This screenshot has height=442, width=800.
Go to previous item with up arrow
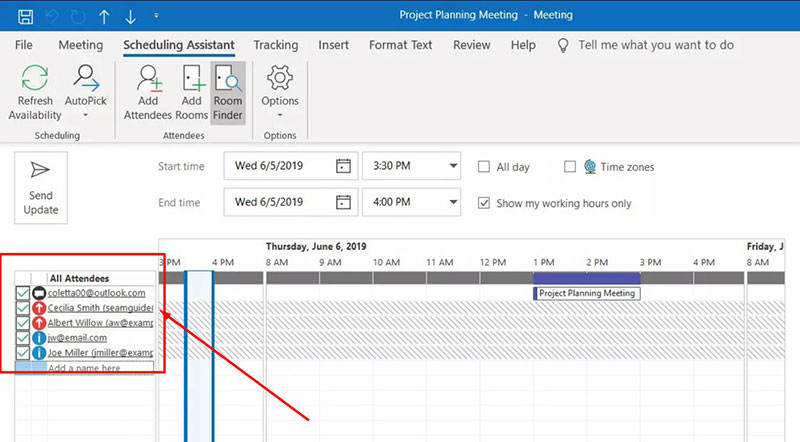point(104,17)
